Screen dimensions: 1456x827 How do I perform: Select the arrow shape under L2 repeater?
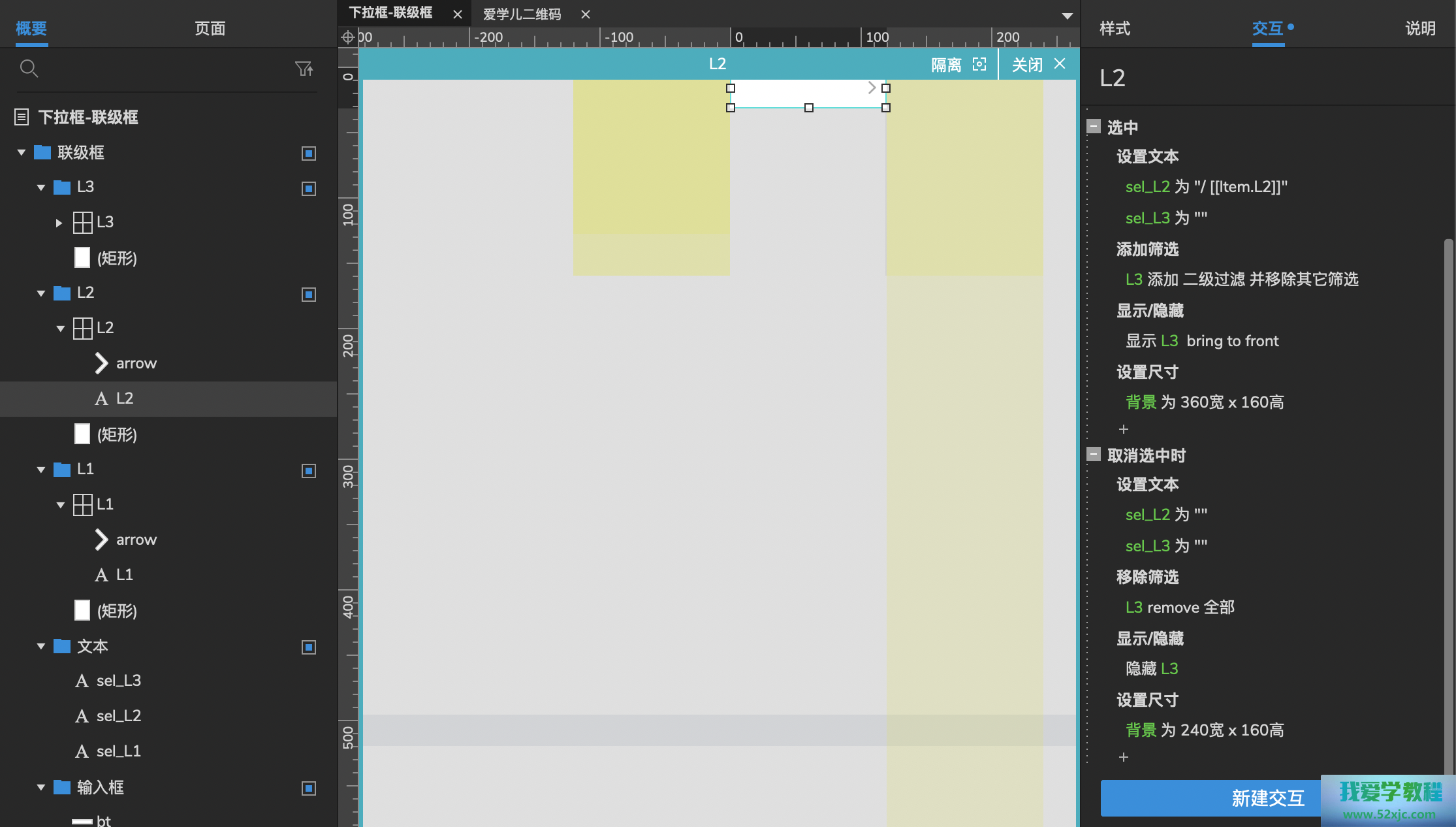[x=101, y=363]
